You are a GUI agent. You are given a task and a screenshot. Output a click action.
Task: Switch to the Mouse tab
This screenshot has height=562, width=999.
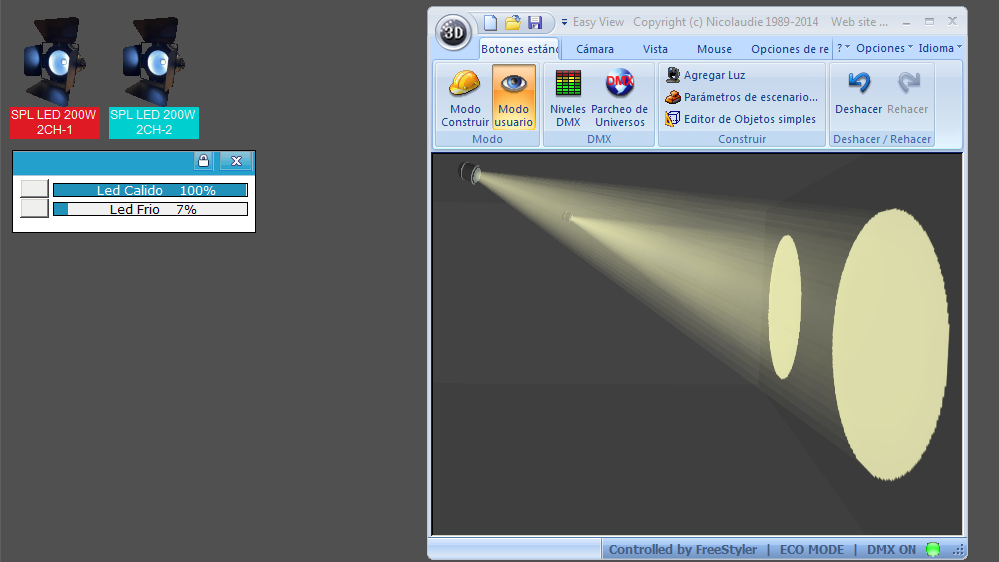point(714,49)
